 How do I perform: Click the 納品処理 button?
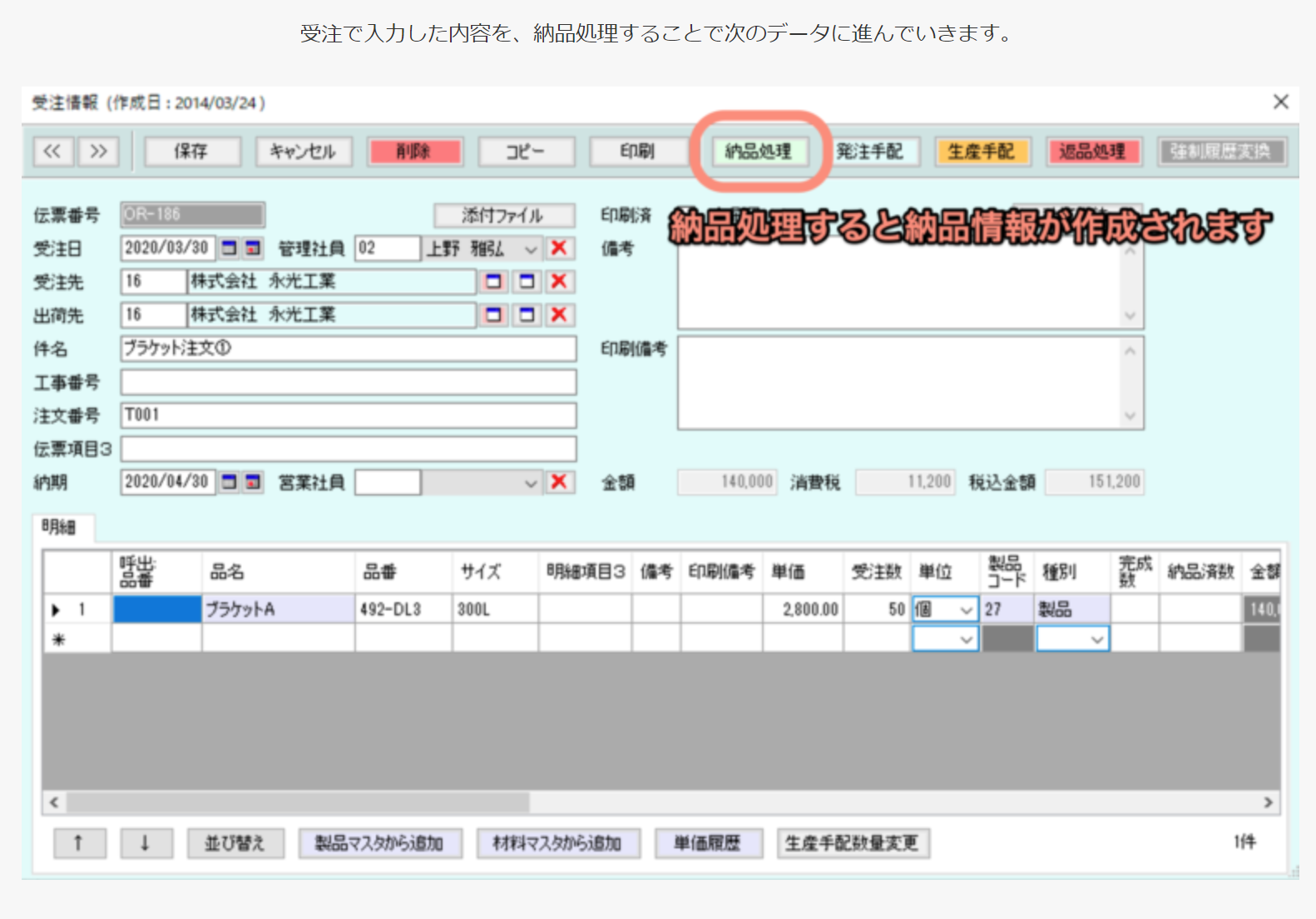point(758,151)
